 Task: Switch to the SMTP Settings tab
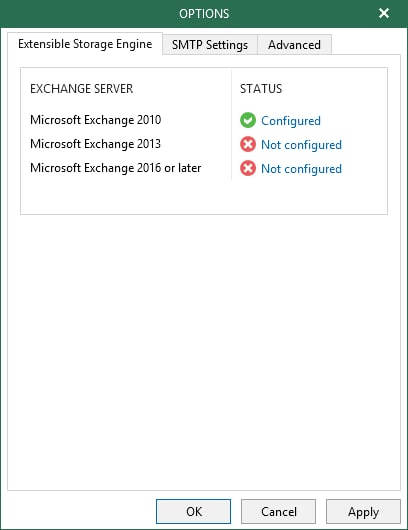[x=210, y=45]
